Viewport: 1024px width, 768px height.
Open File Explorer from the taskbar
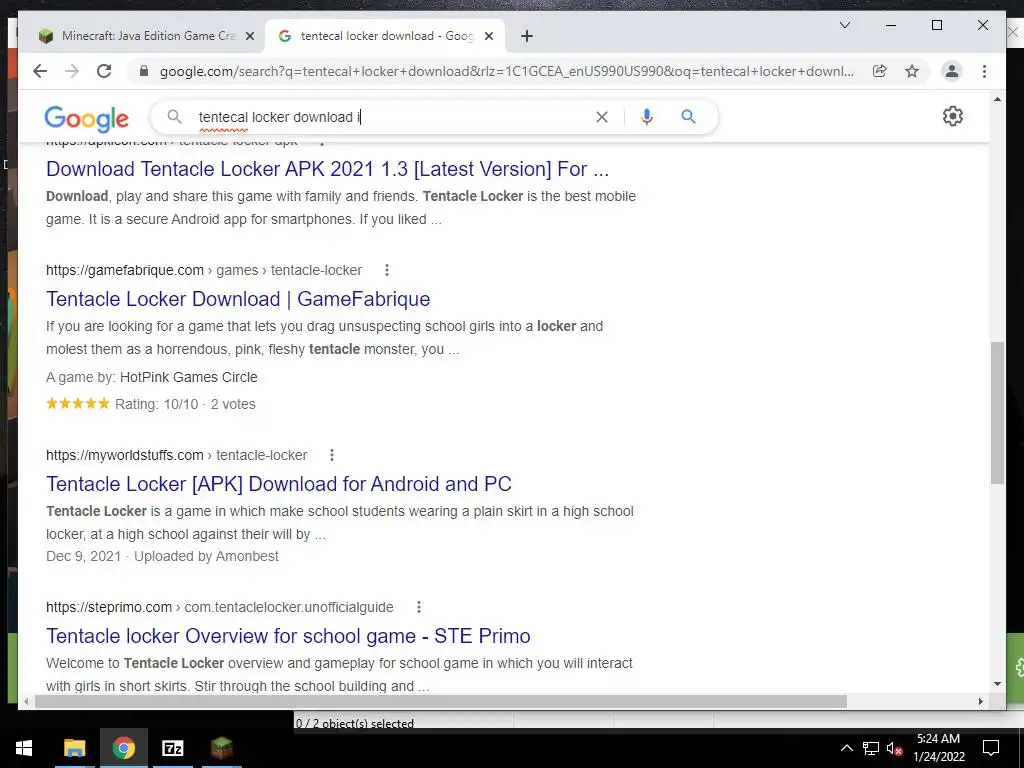click(x=74, y=748)
